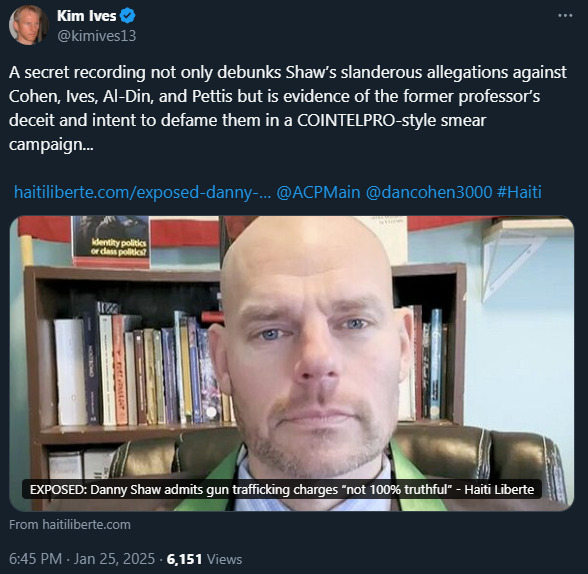The image size is (588, 574).
Task: Click the trailing campaign… text of tweet
Action: tap(51, 145)
